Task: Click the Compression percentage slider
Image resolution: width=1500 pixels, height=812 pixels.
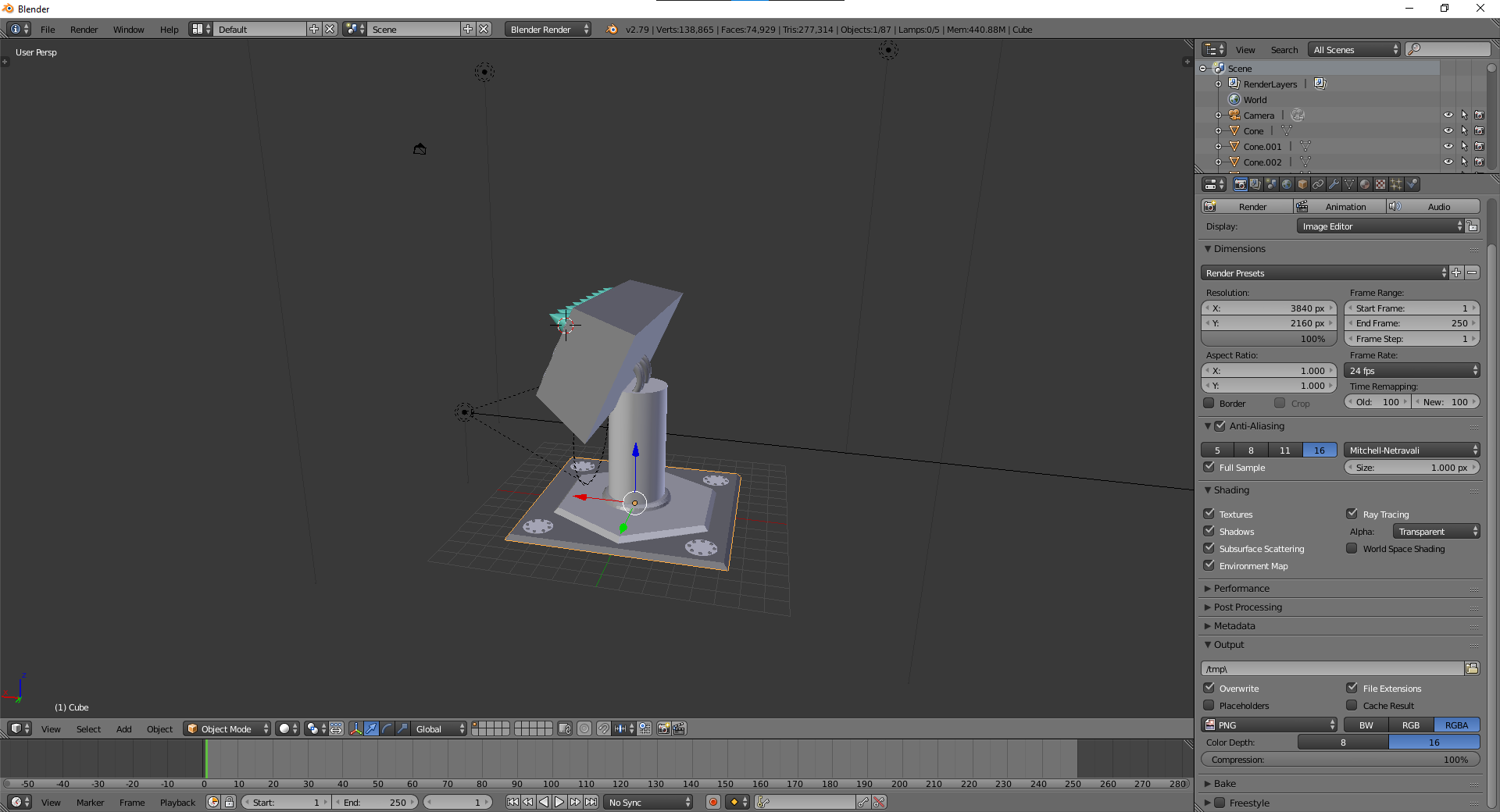Action: pos(1340,759)
